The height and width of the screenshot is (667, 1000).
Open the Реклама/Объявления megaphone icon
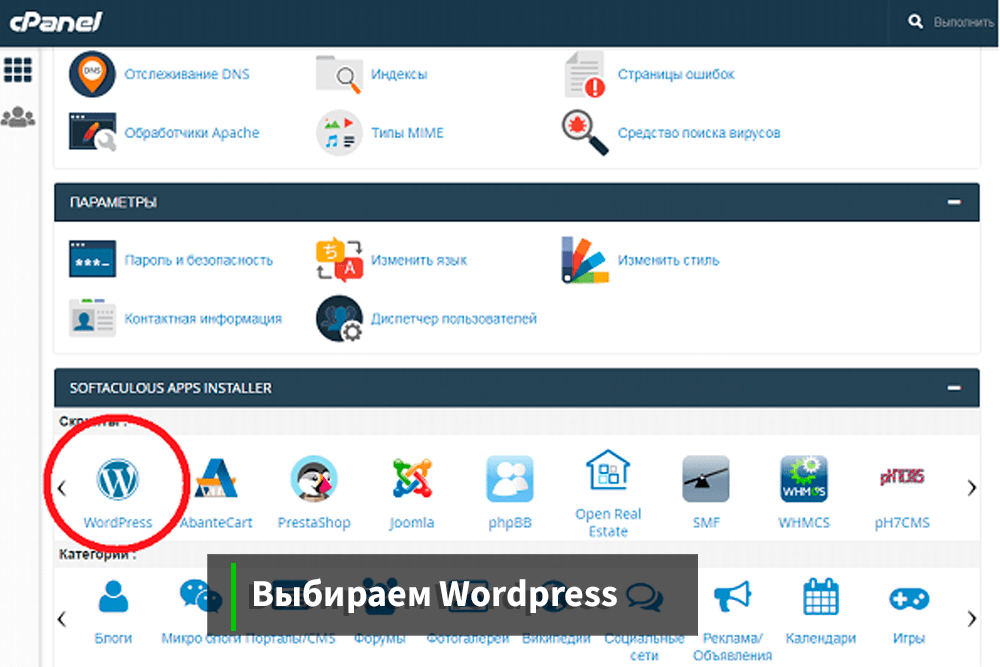732,596
